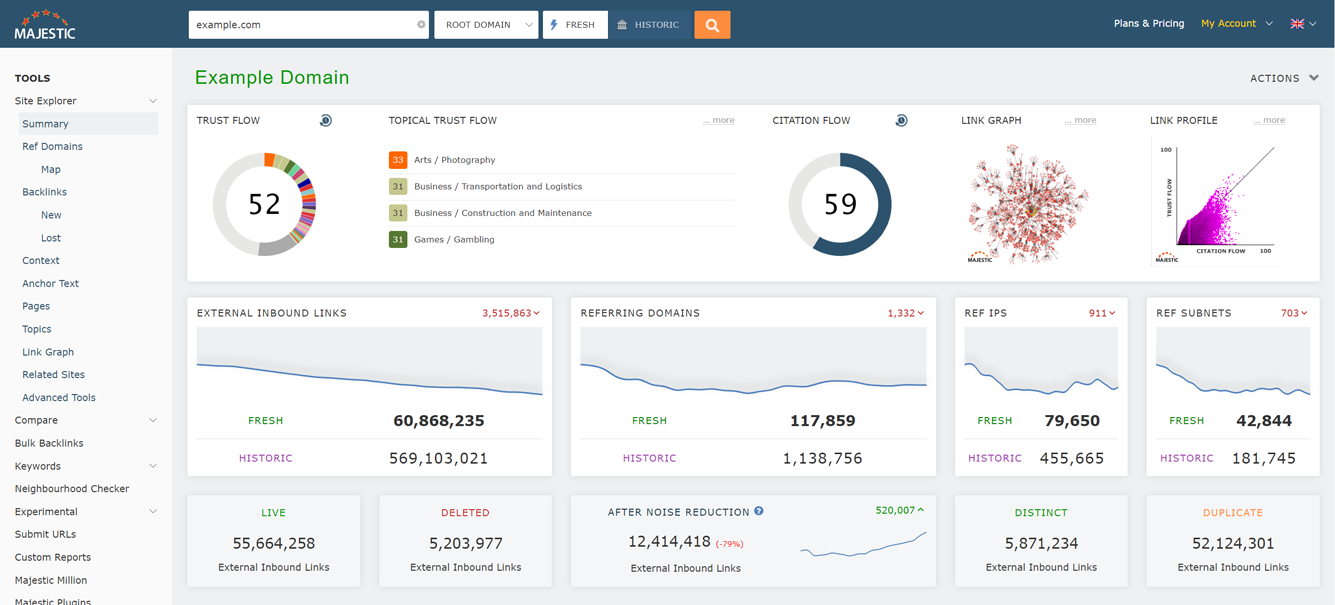Click the Citation Flow history icon
The height and width of the screenshot is (605, 1335).
click(901, 119)
